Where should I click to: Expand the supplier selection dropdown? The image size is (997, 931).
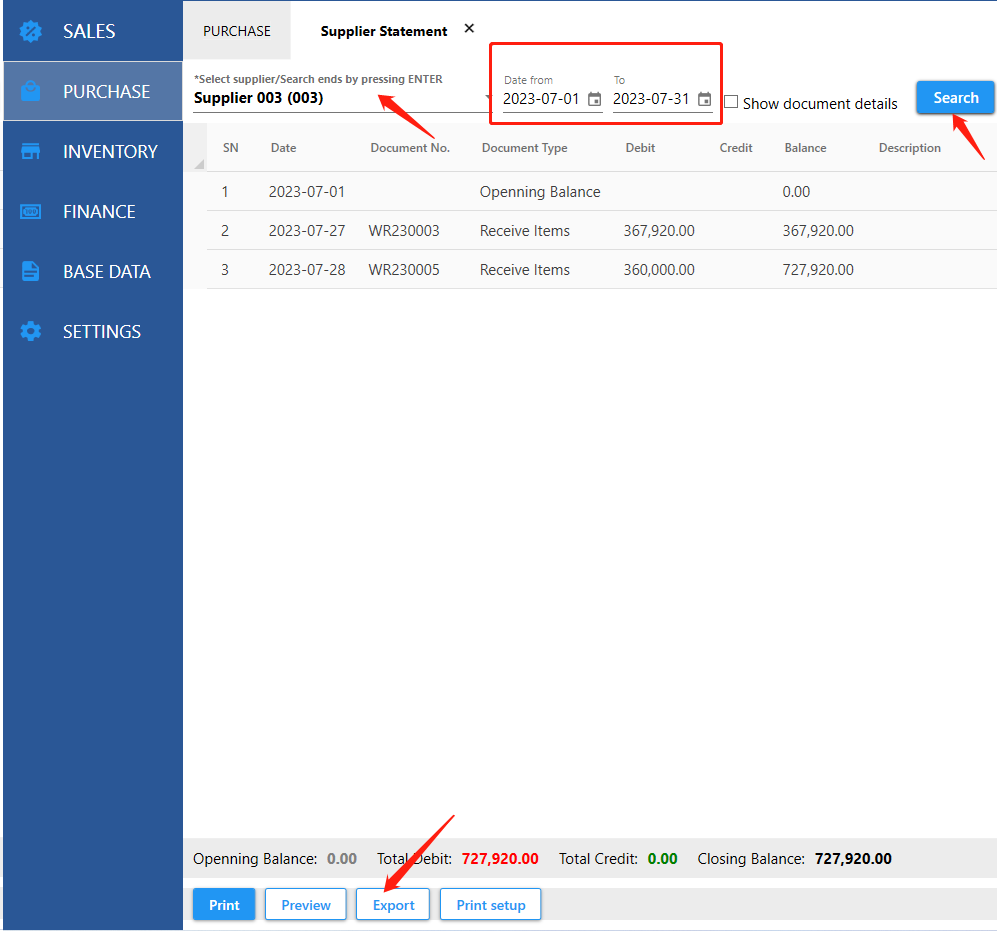coord(488,98)
